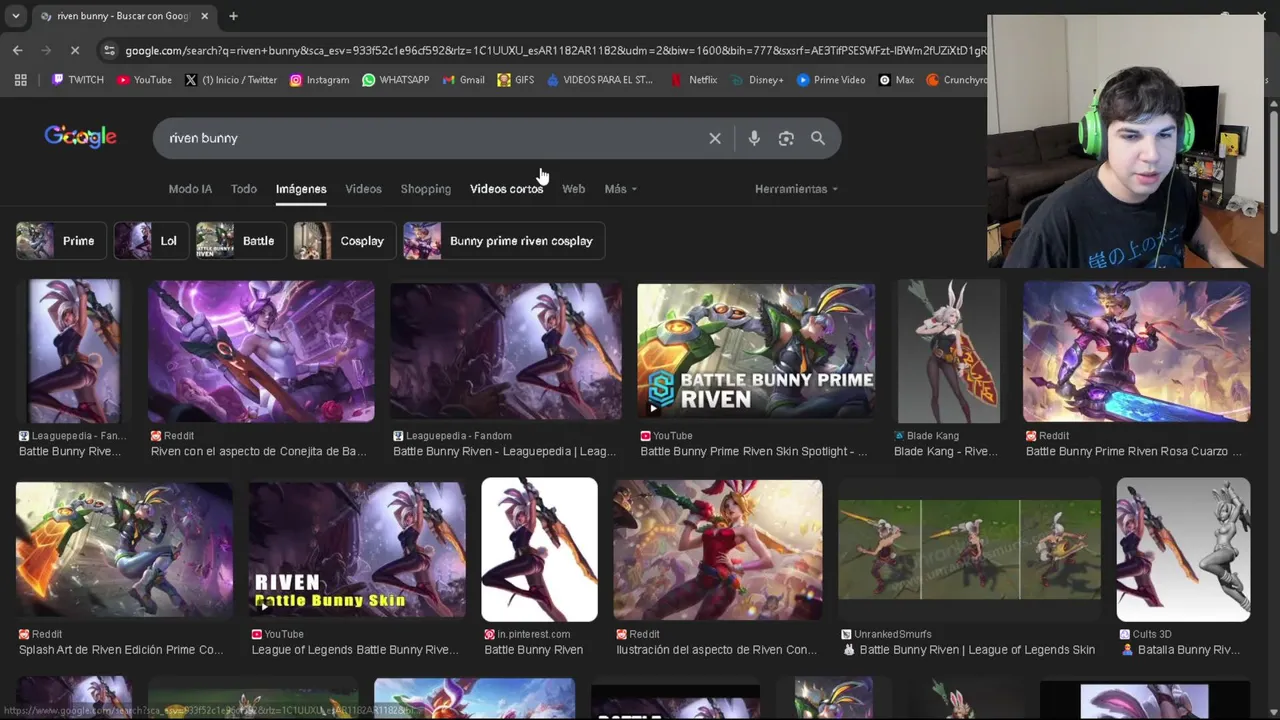The image size is (1280, 720).
Task: Filter images by Battle chip
Action: [x=240, y=241]
